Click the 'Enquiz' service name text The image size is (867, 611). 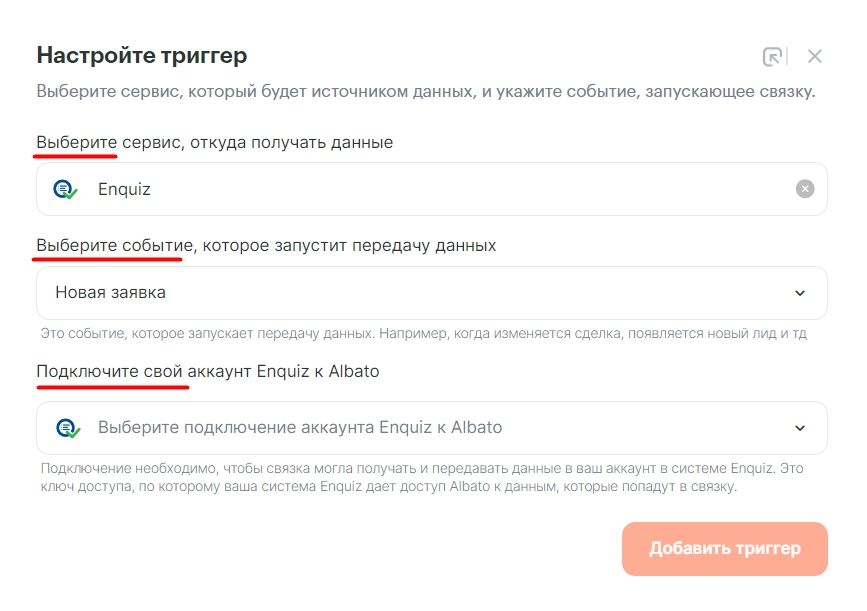(124, 189)
